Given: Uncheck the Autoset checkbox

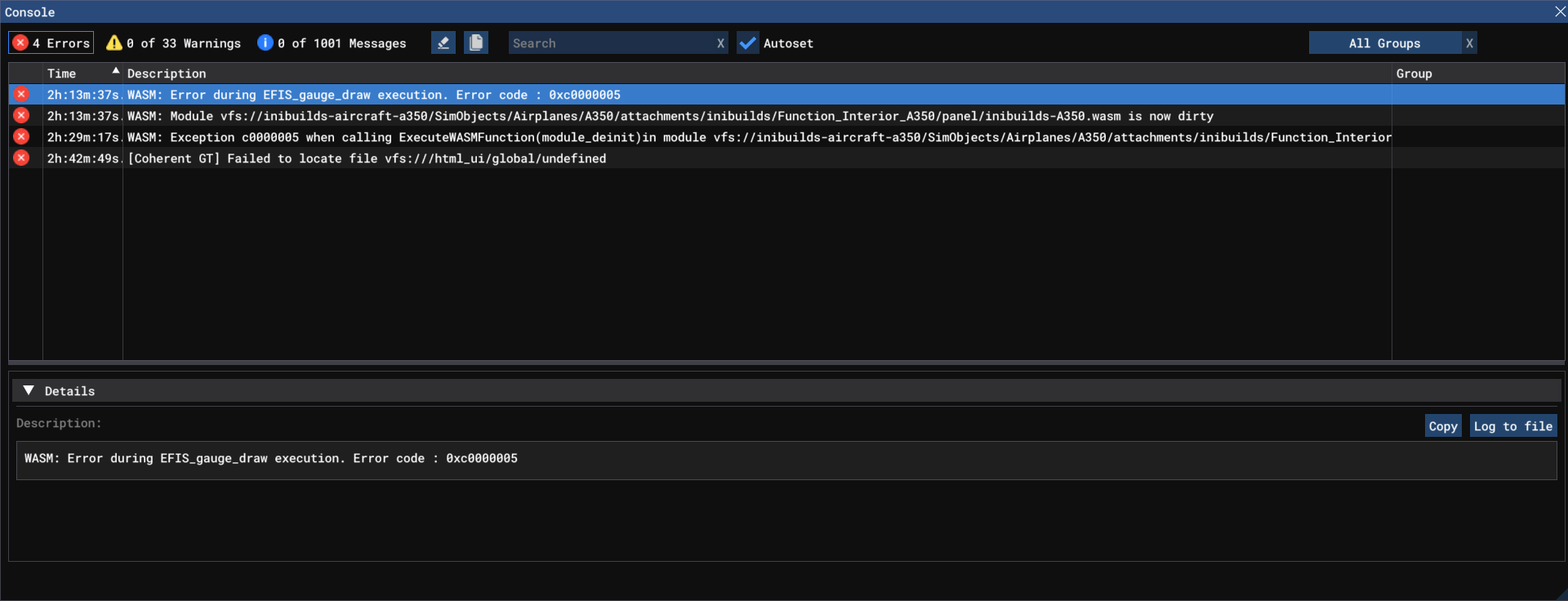Looking at the screenshot, I should click(x=747, y=43).
